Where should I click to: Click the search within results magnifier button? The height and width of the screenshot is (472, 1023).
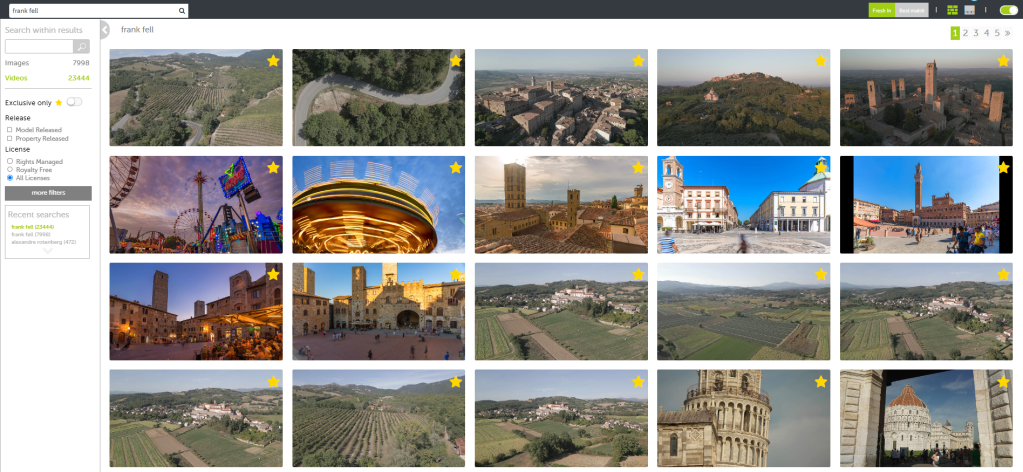pos(81,46)
